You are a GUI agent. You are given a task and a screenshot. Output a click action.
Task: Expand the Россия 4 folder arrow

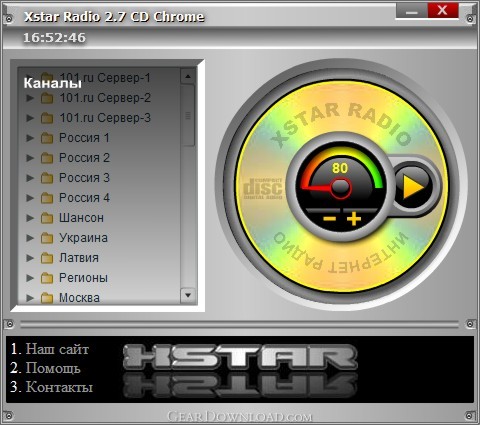30,198
